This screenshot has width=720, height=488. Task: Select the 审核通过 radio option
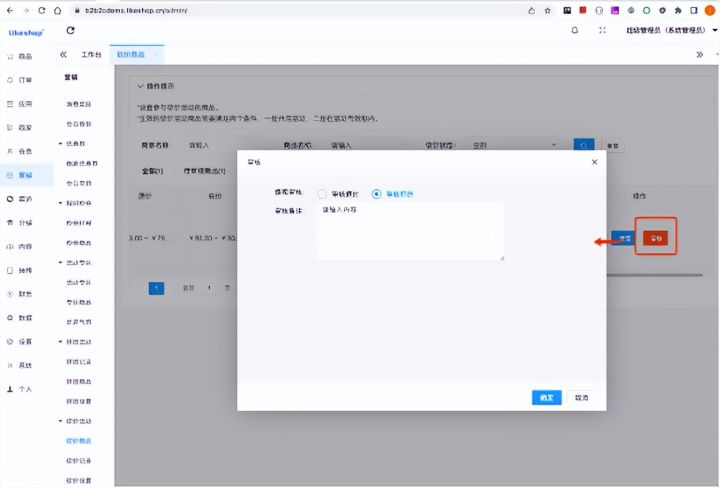click(x=338, y=194)
